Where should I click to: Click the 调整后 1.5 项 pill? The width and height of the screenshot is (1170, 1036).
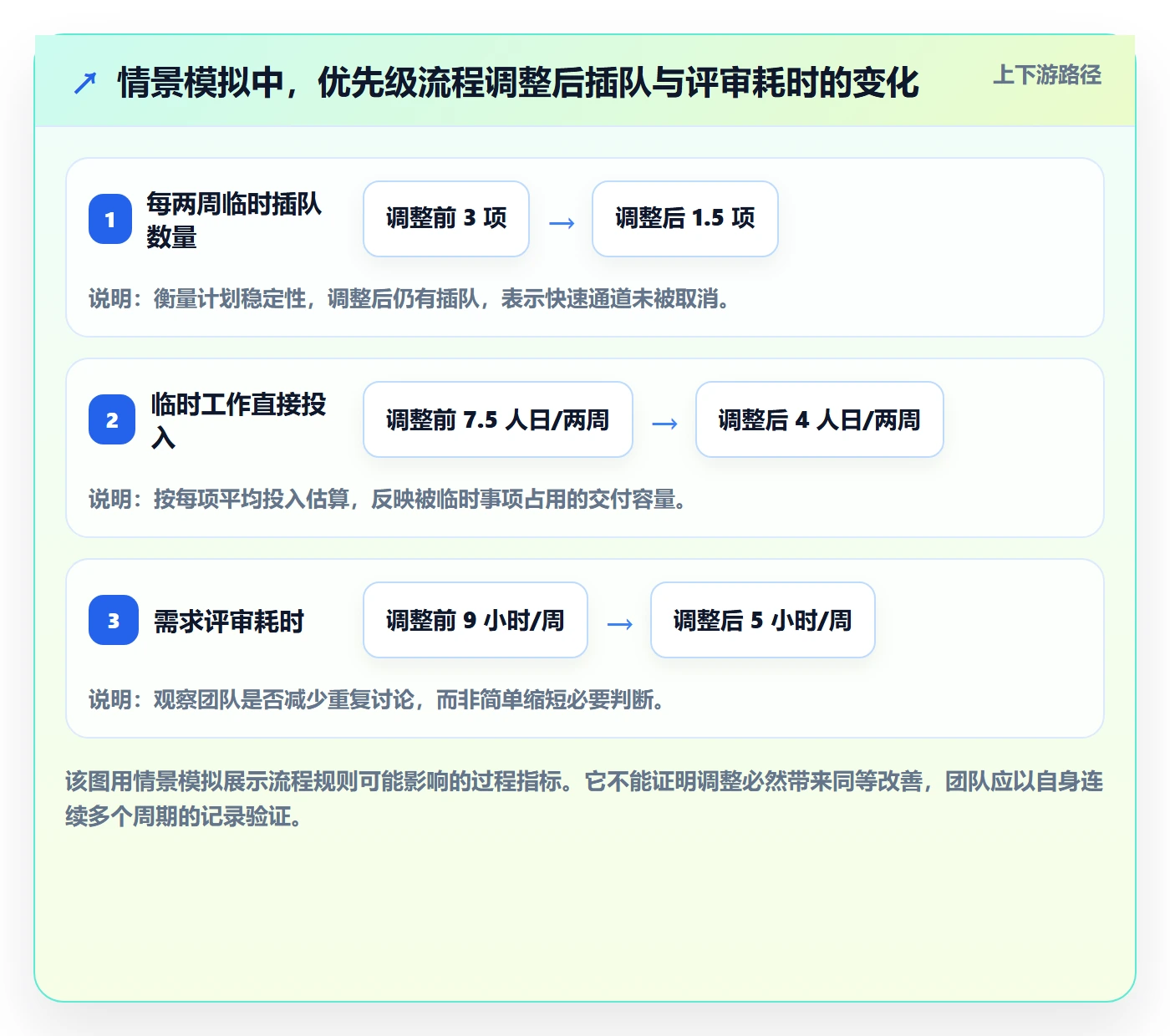pyautogui.click(x=685, y=219)
